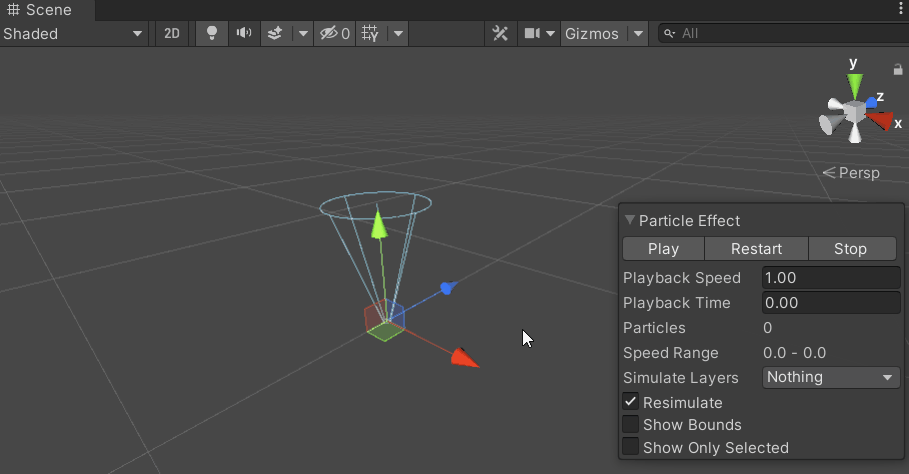The image size is (909, 474).
Task: Click the red X move arrow handle
Action: (465, 358)
